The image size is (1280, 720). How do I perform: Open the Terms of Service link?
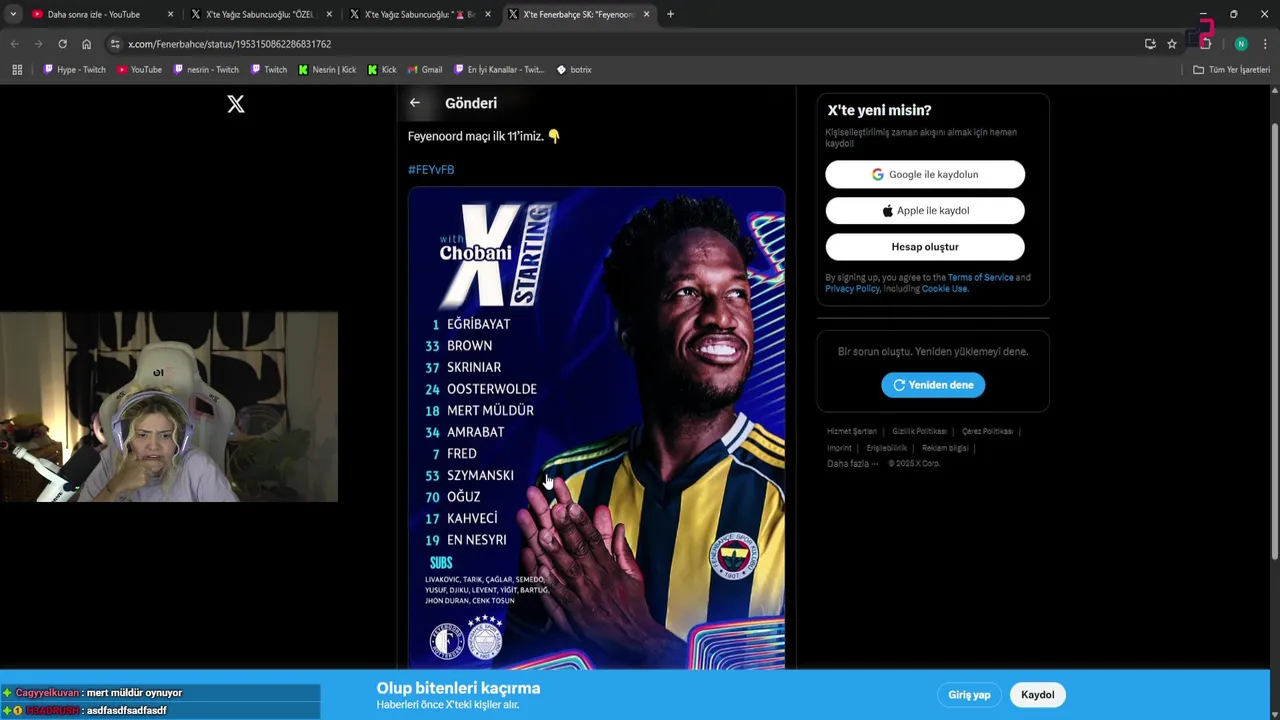coord(980,277)
